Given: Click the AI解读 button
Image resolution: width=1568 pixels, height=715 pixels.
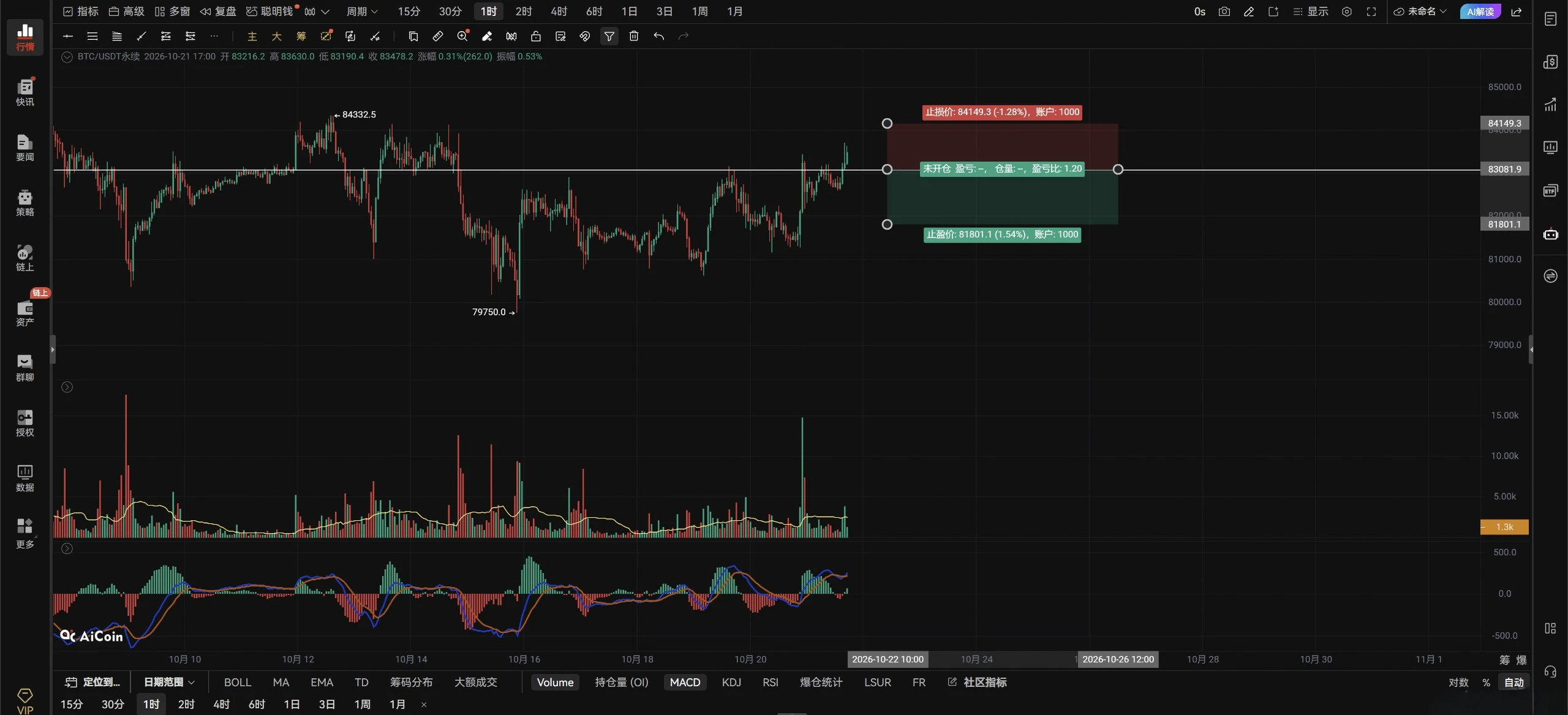Looking at the screenshot, I should point(1480,12).
